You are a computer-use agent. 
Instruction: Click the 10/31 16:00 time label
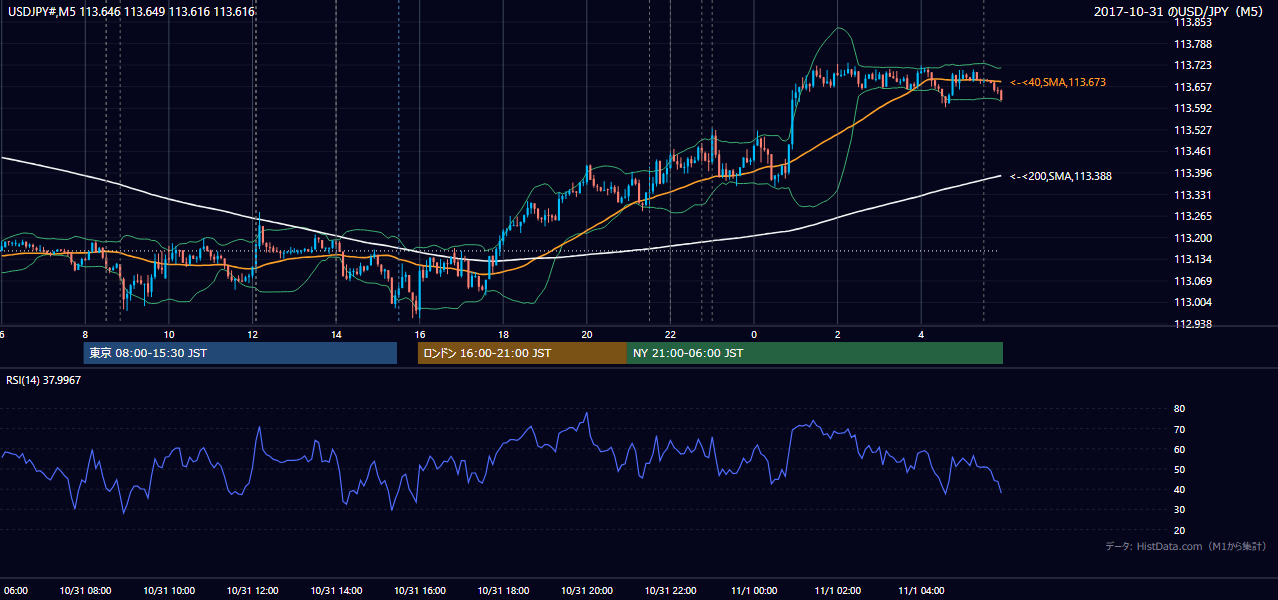coord(420,591)
